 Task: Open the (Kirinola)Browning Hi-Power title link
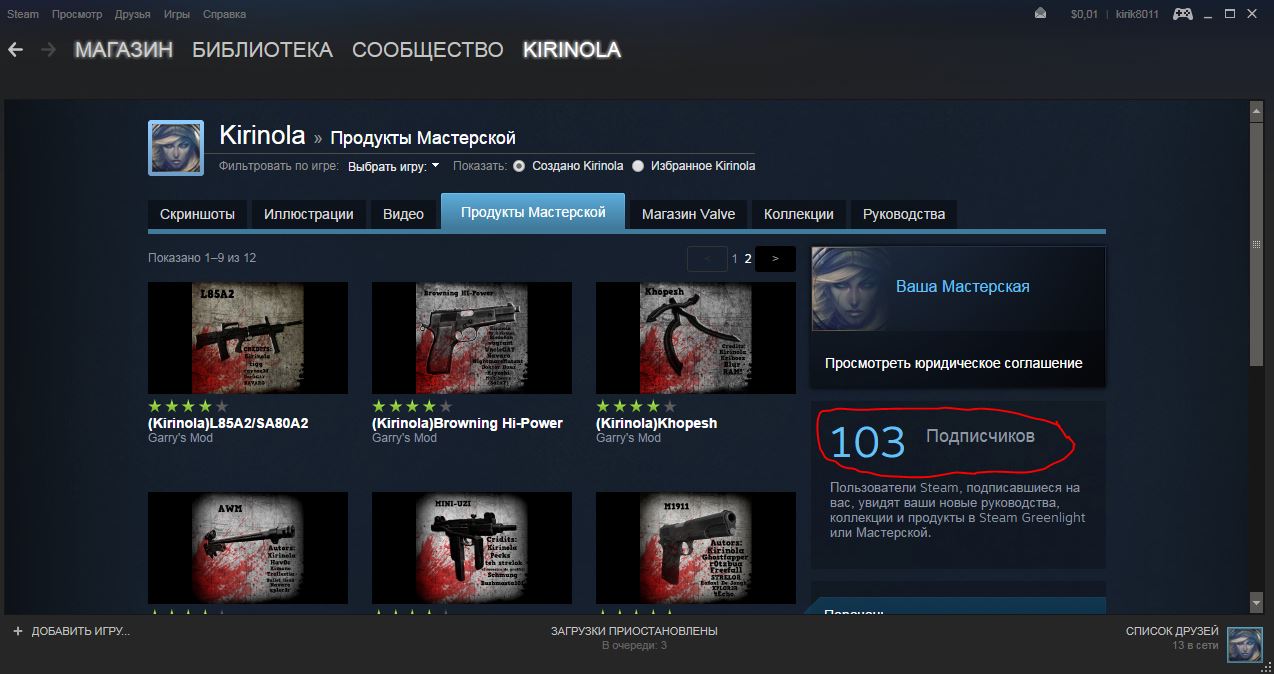pos(467,423)
